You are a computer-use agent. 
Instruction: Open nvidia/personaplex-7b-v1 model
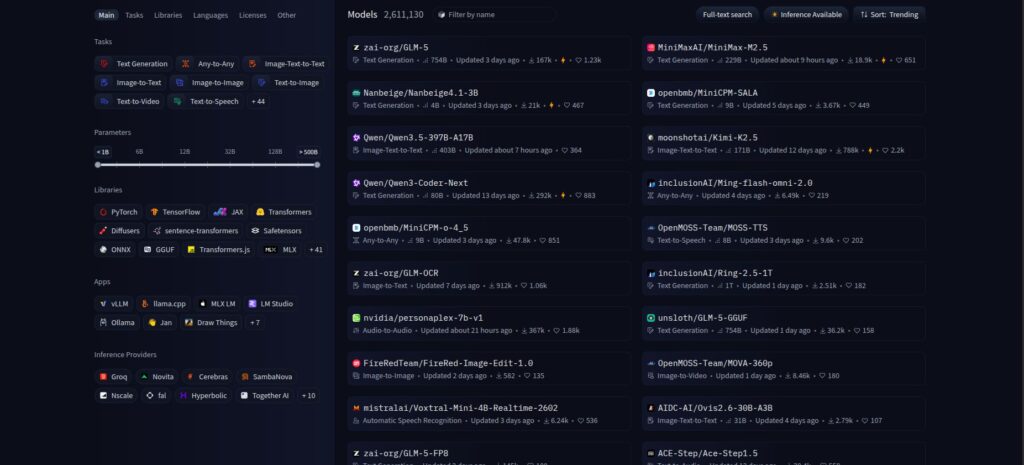coord(489,323)
